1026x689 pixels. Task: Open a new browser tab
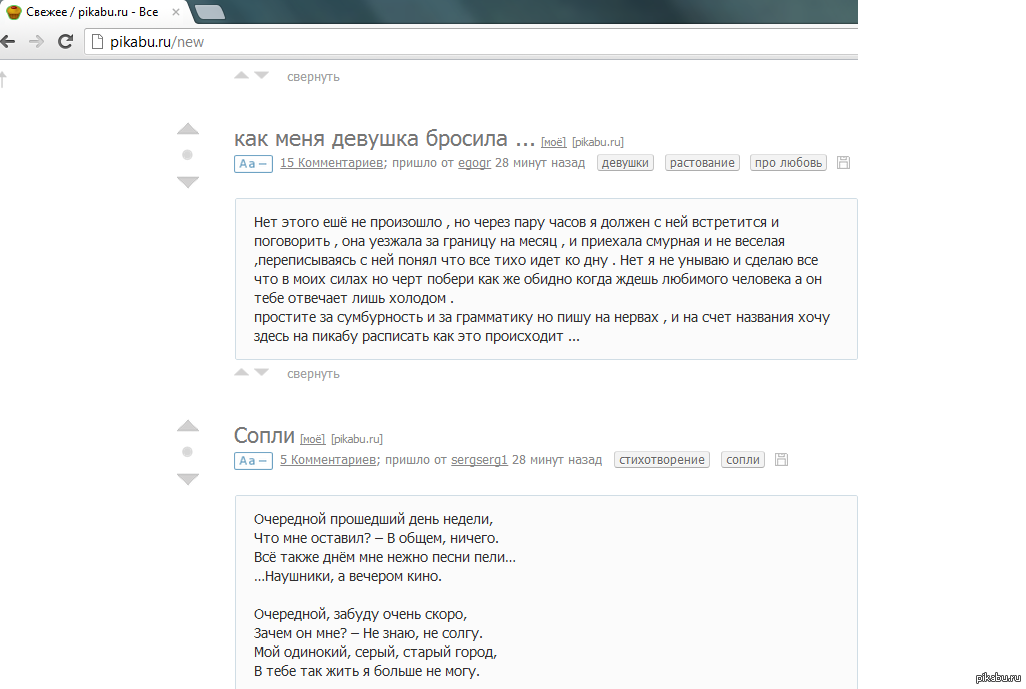click(210, 12)
